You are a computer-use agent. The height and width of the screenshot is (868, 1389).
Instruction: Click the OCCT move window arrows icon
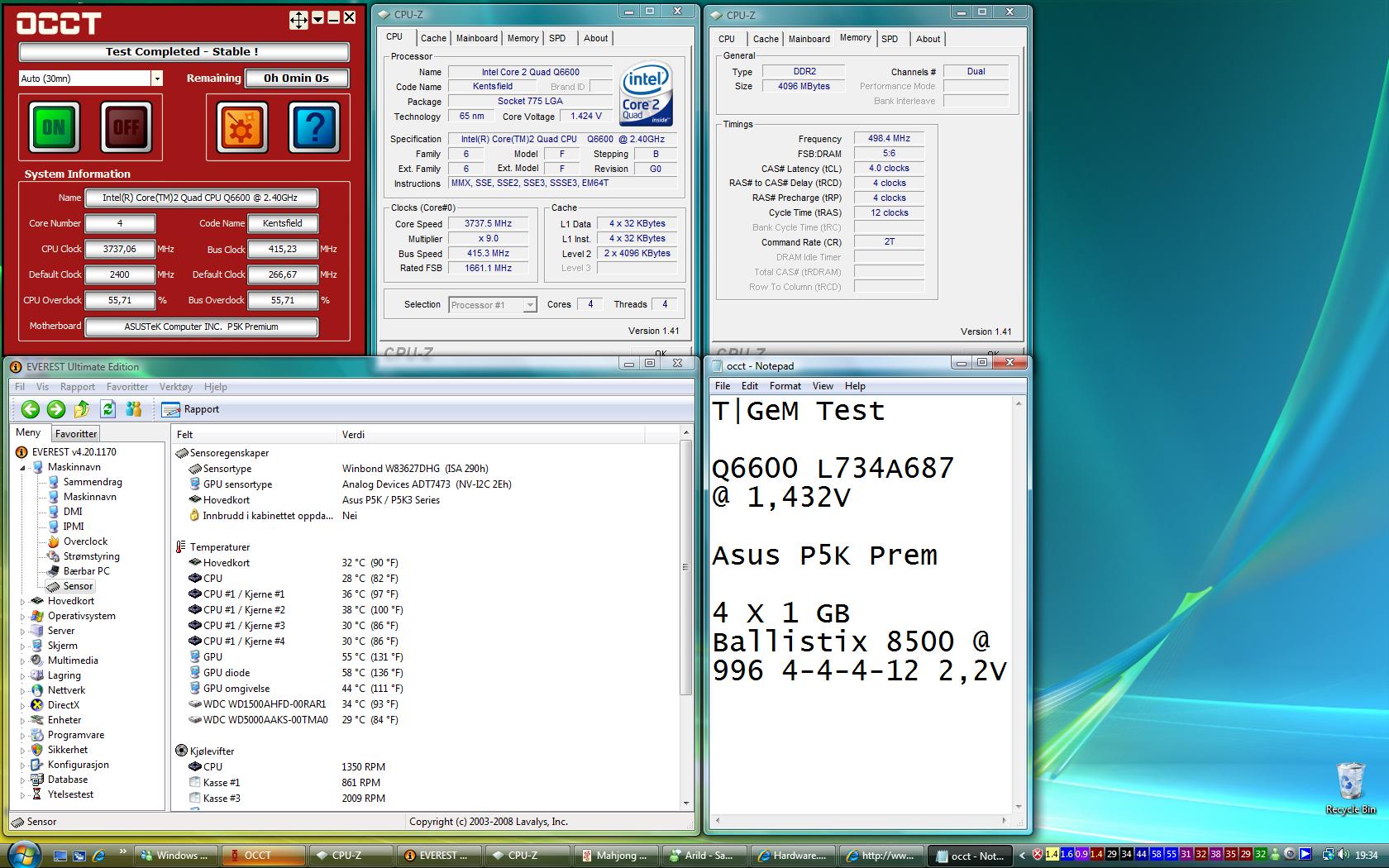(x=298, y=20)
